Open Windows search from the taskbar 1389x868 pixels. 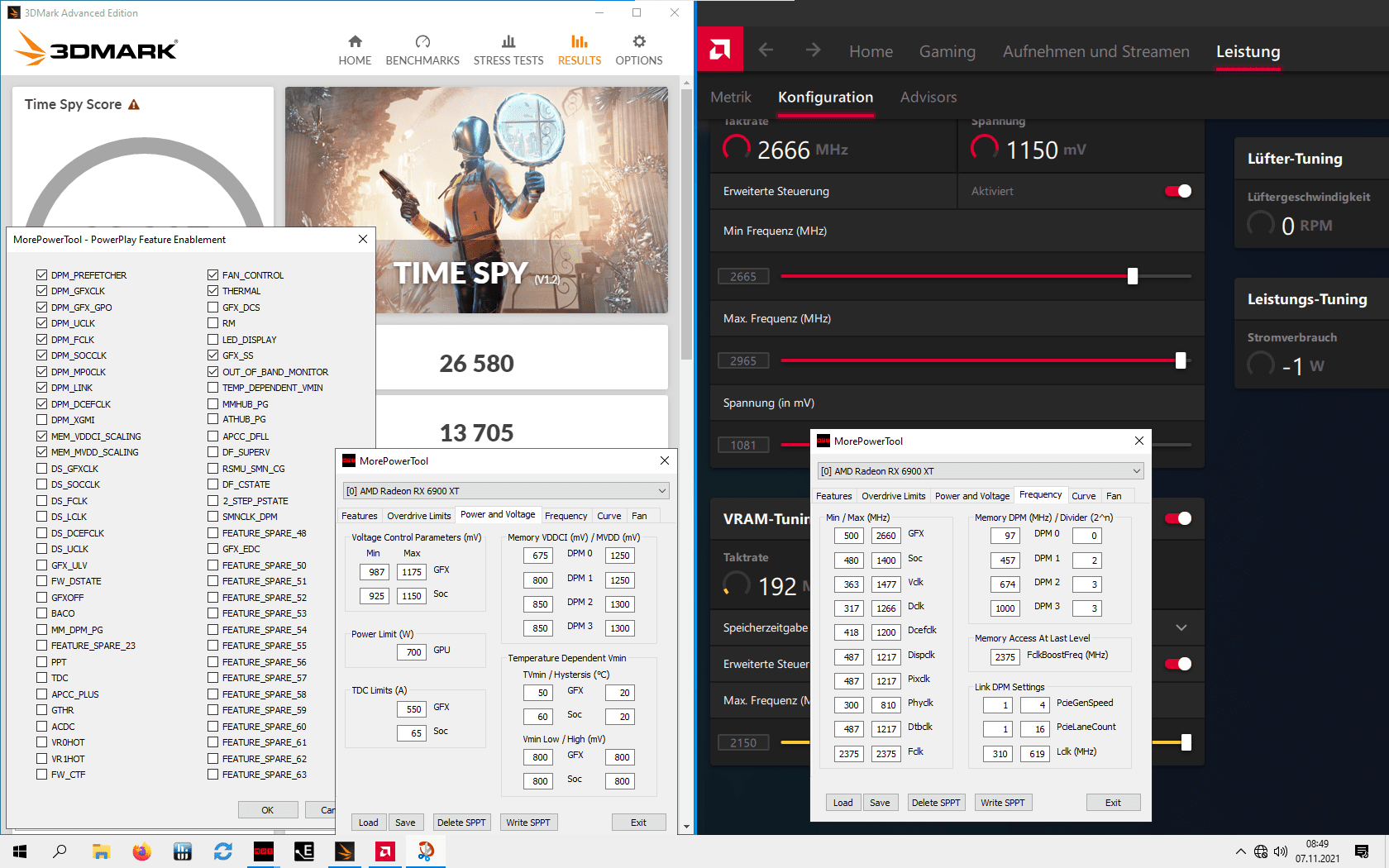click(x=60, y=851)
